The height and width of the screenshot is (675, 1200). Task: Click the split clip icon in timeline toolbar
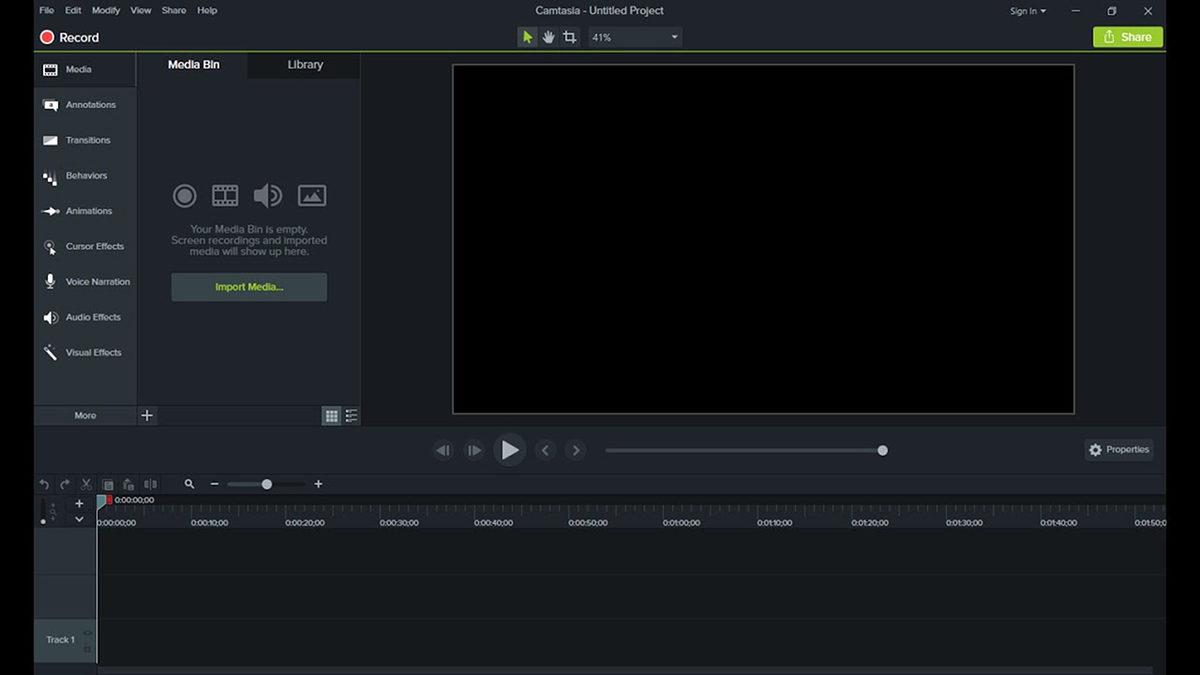coord(150,484)
